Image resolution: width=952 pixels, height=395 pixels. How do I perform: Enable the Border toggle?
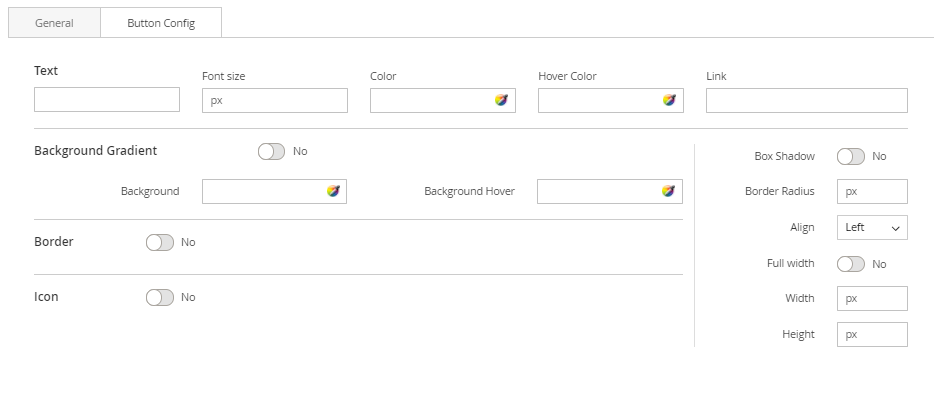(x=160, y=243)
